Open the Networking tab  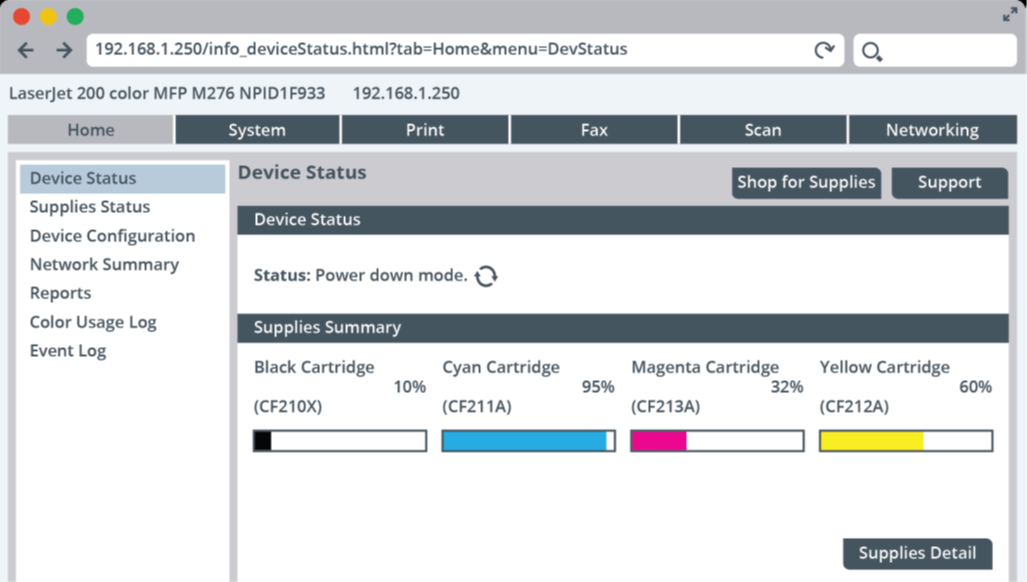pos(933,130)
